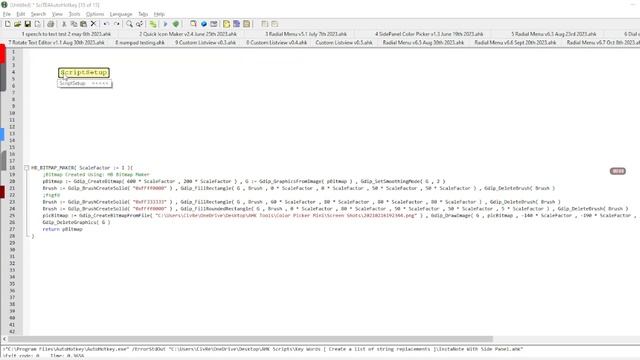Click the blue Run script arrow icon
The width and height of the screenshot is (640, 360).
tap(165, 24)
